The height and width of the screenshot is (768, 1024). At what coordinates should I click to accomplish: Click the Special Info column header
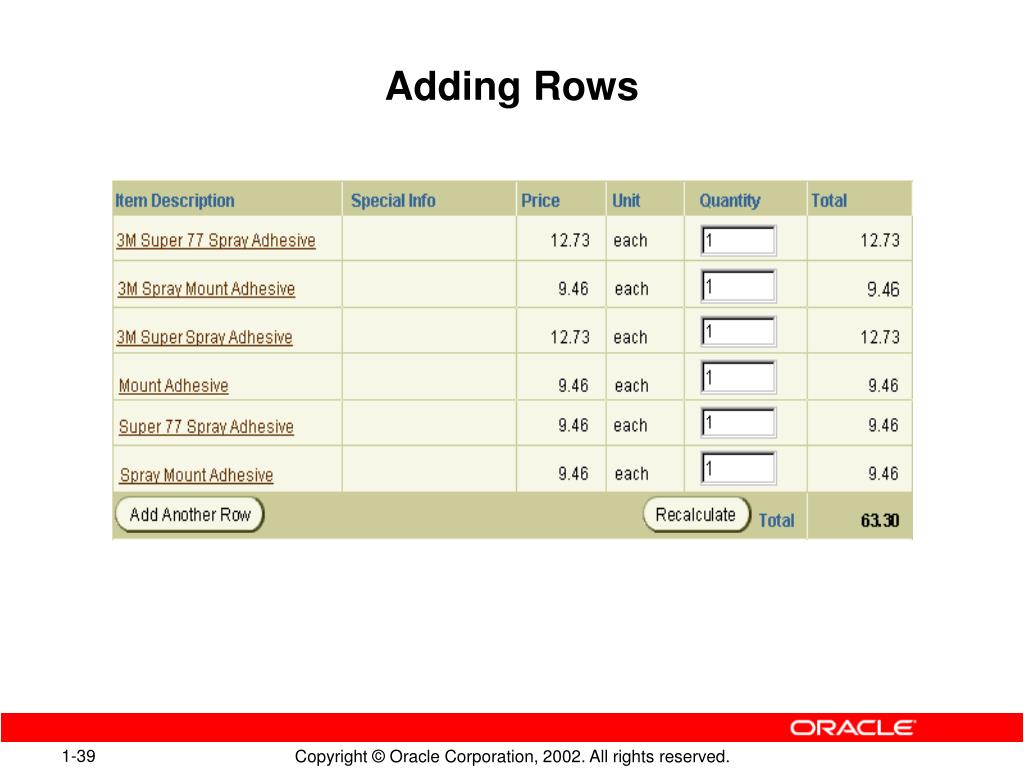click(393, 200)
